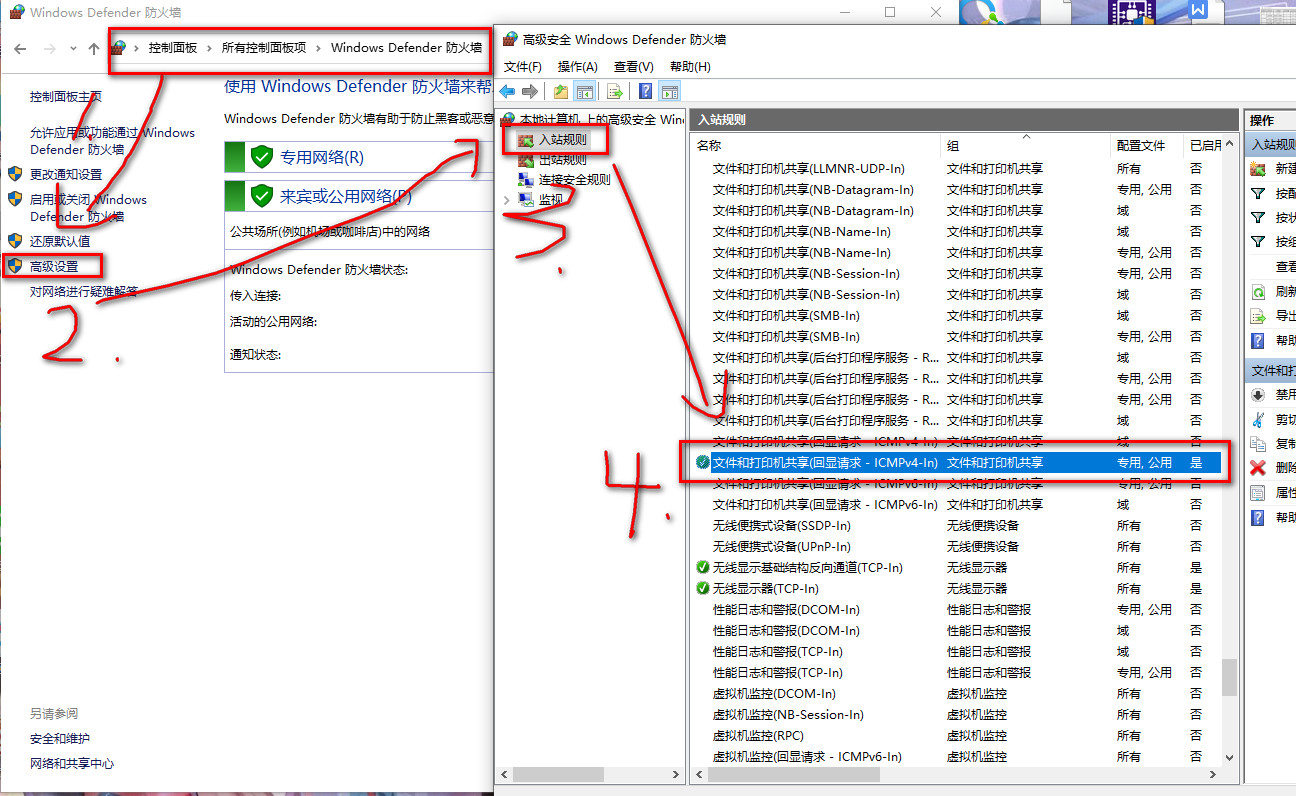Image resolution: width=1296 pixels, height=796 pixels.
Task: Click the blue back arrow in firewall toolbar
Action: tap(507, 92)
